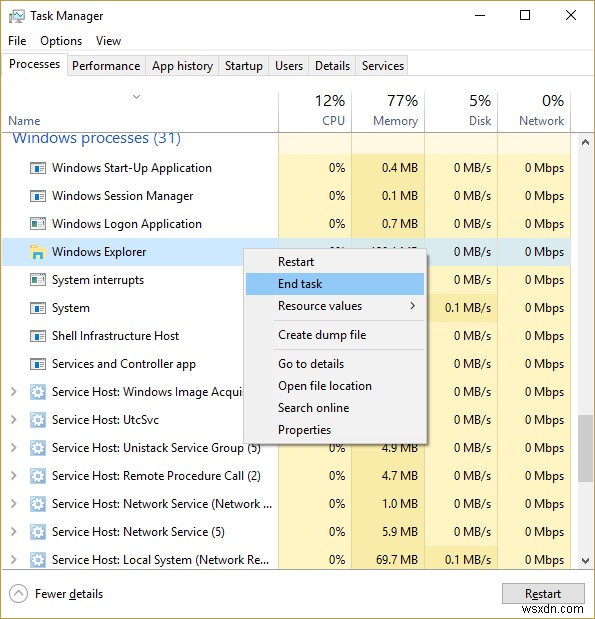
Task: Choose Open file location menu entry
Action: (335, 386)
